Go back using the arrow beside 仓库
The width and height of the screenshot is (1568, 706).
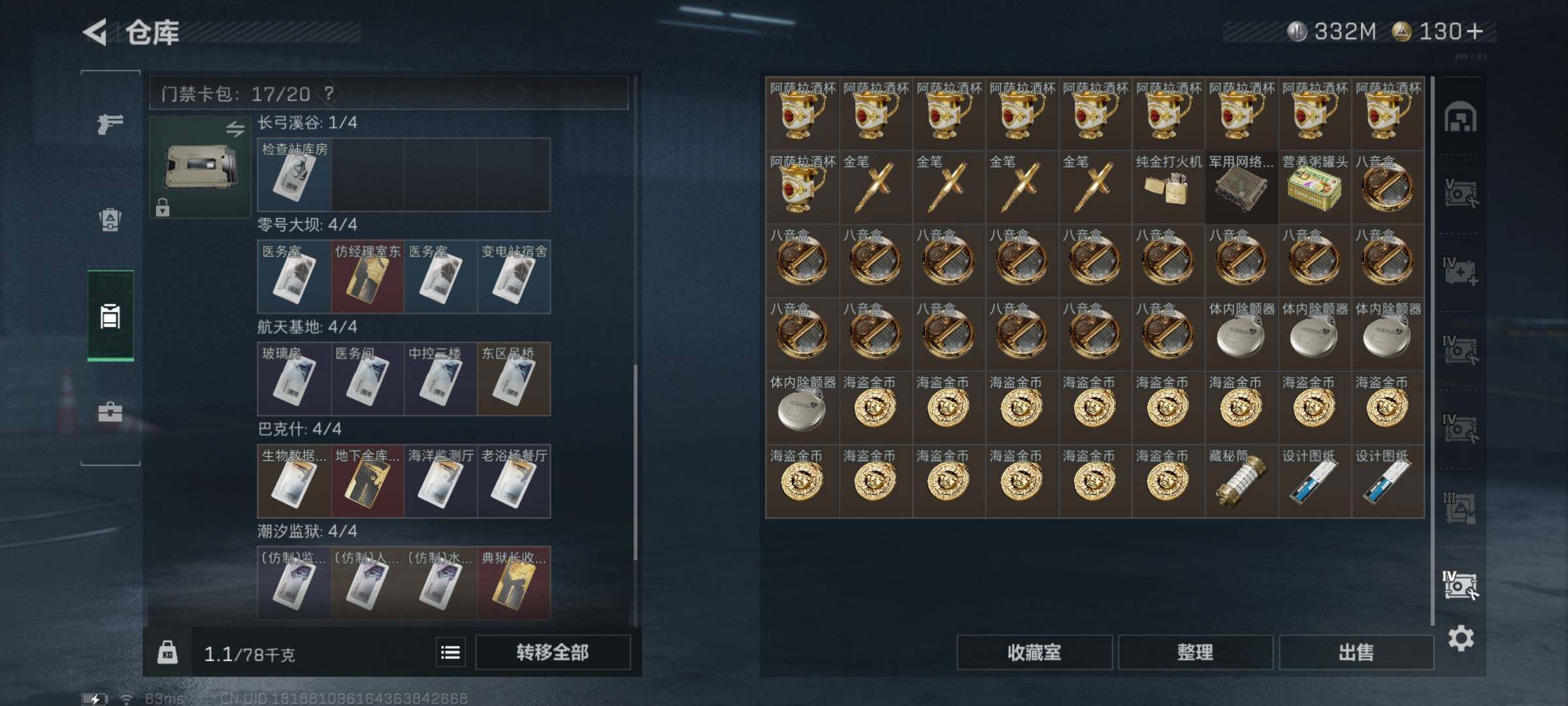(x=95, y=32)
